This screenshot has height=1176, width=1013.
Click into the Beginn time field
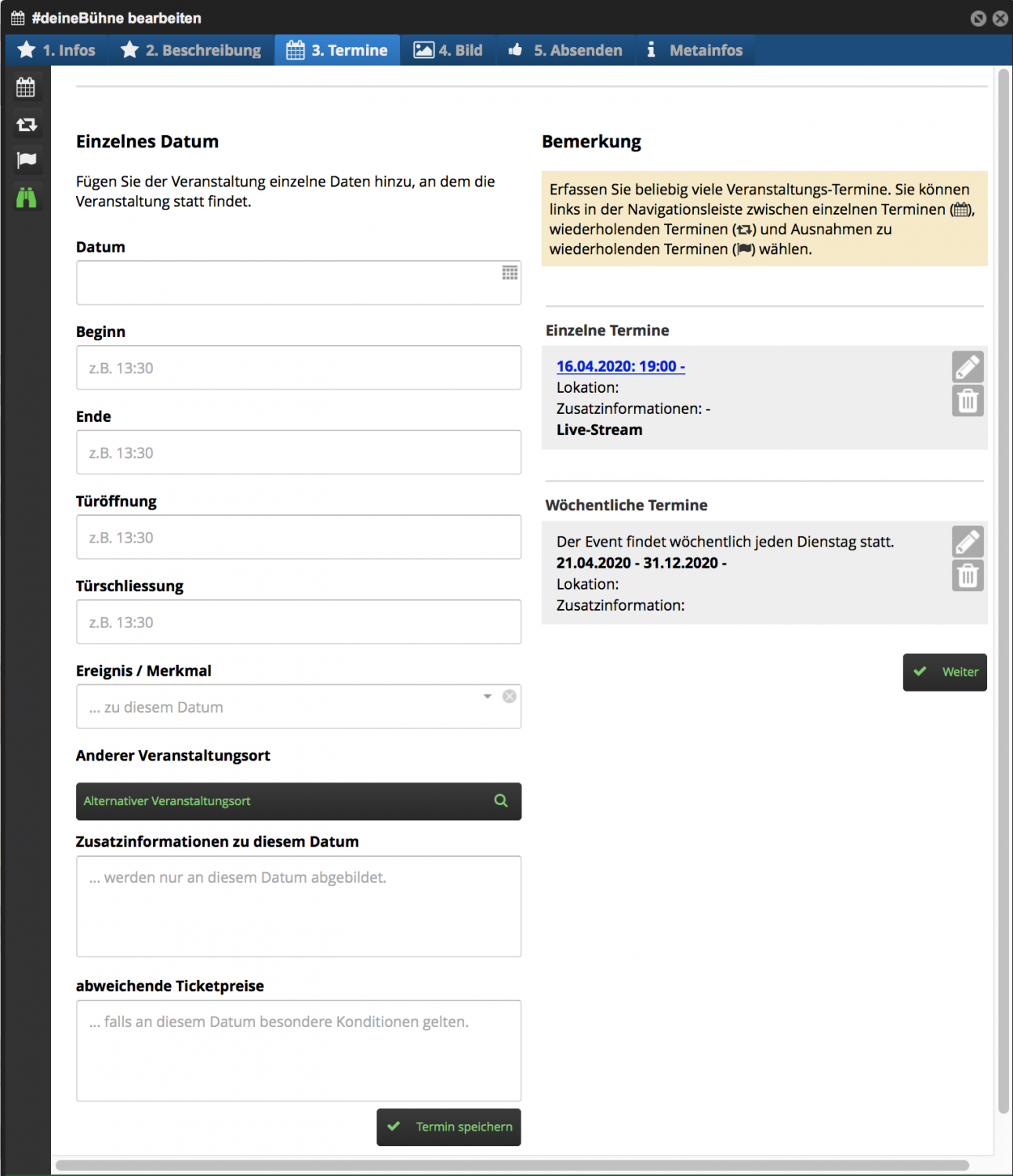pos(299,368)
